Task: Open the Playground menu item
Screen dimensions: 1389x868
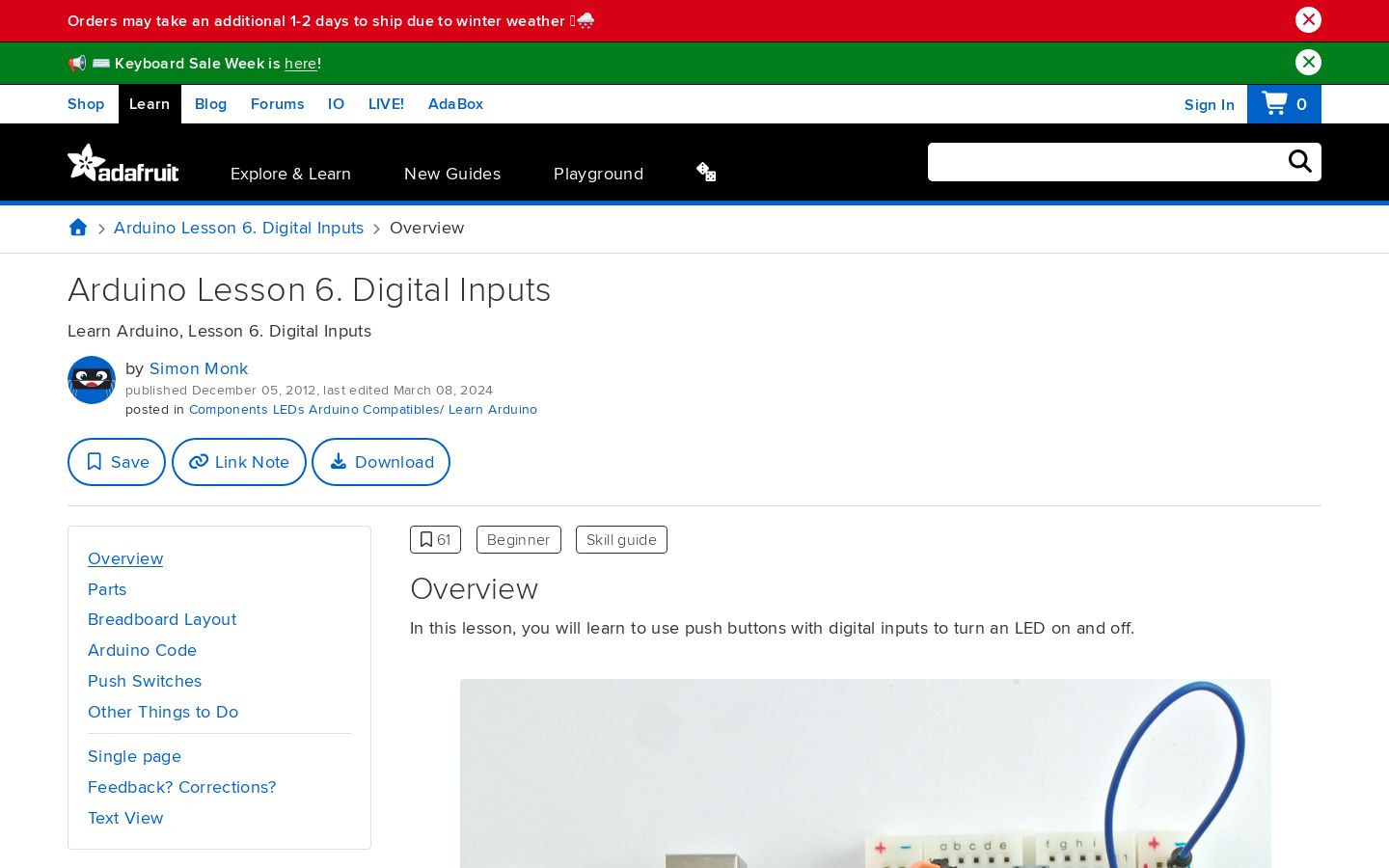Action: tap(598, 174)
